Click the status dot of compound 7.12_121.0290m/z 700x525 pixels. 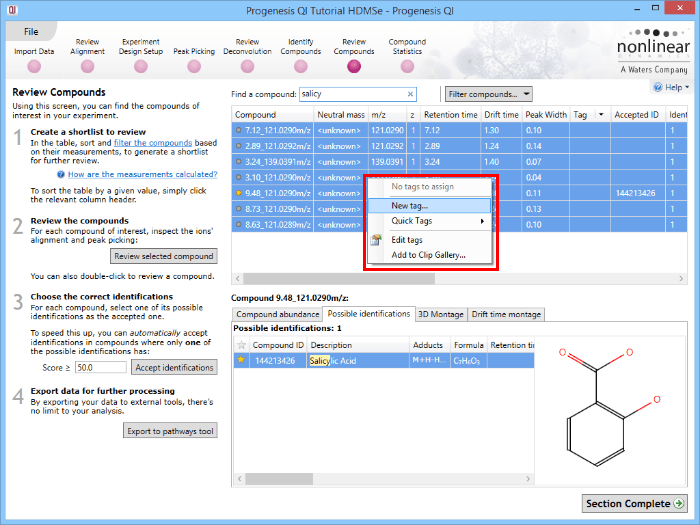click(238, 130)
